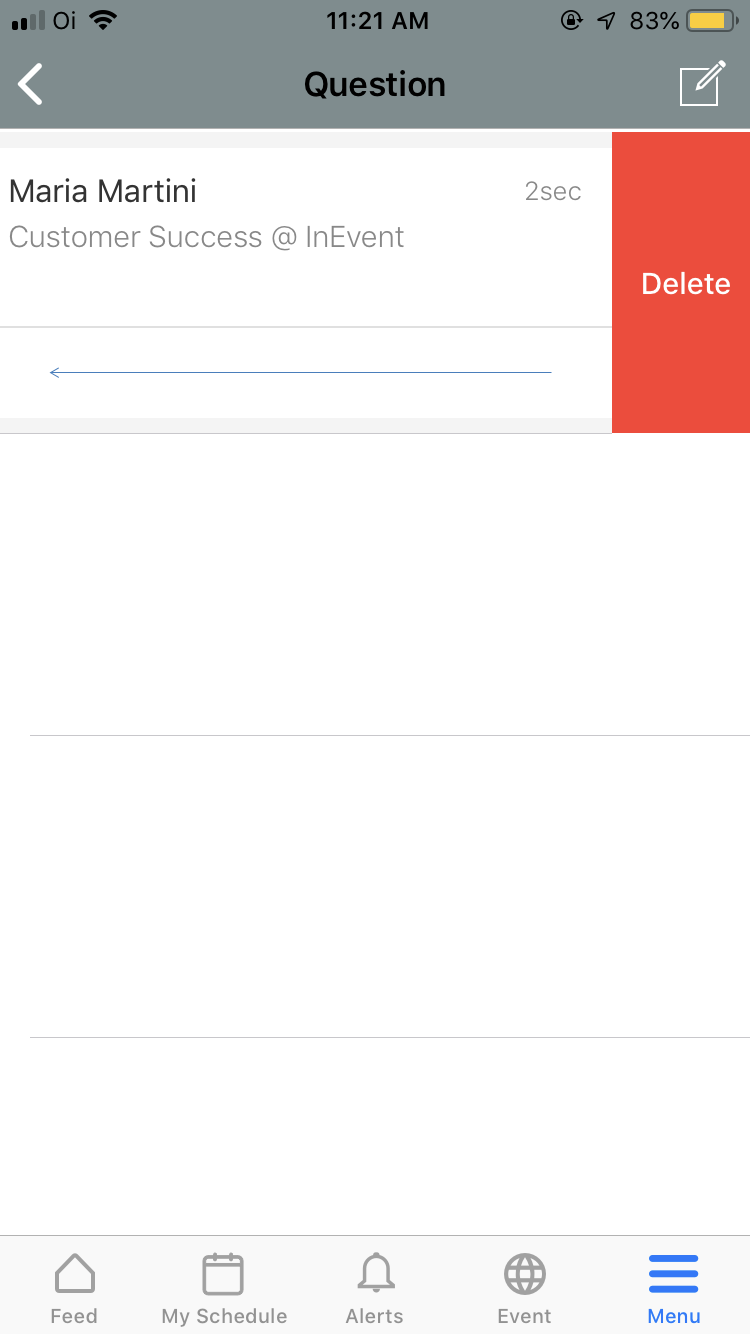Select Maria Martini name in question
This screenshot has height=1334, width=750.
tap(103, 191)
